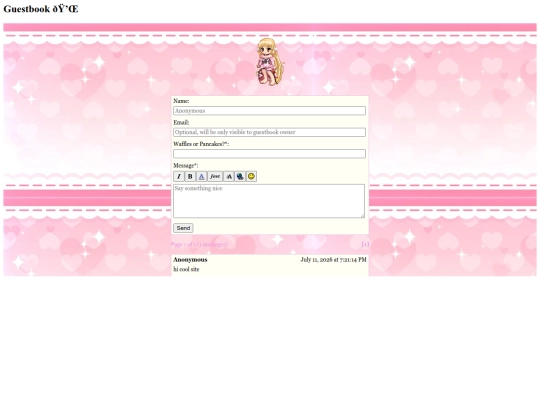Apply italic formatting in message toolbar
Screen dimensions: 540x405
[x=178, y=176]
